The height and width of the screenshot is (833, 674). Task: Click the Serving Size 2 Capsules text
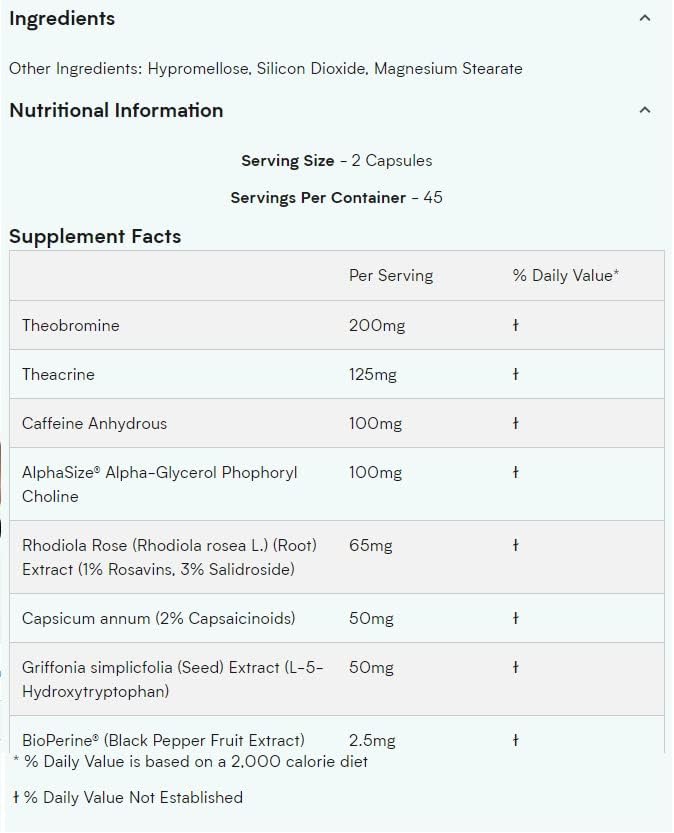click(x=336, y=160)
